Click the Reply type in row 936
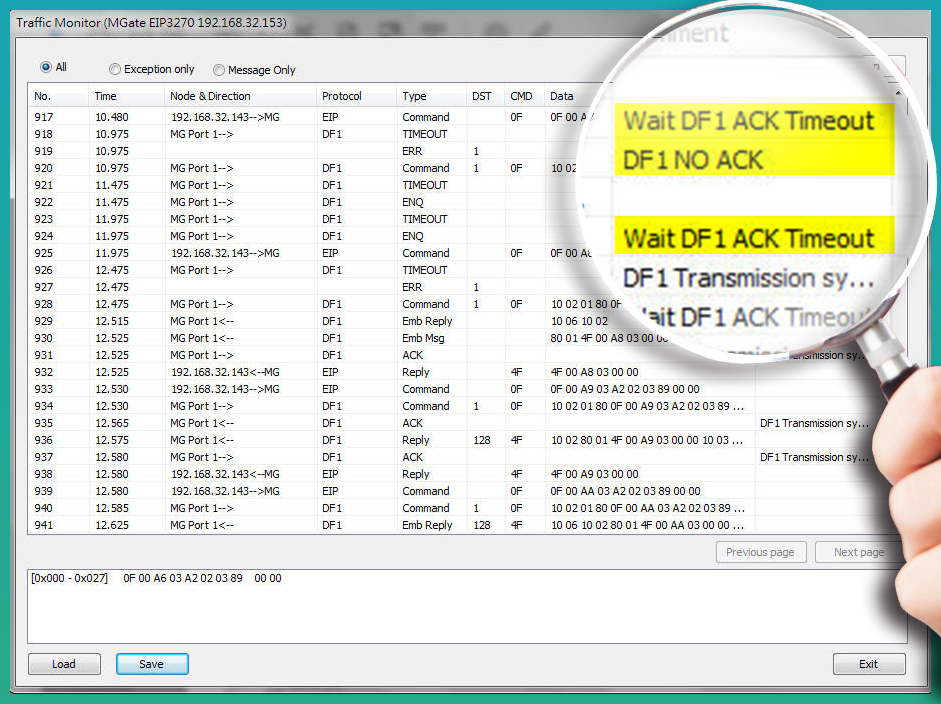This screenshot has width=941, height=704. (x=416, y=440)
